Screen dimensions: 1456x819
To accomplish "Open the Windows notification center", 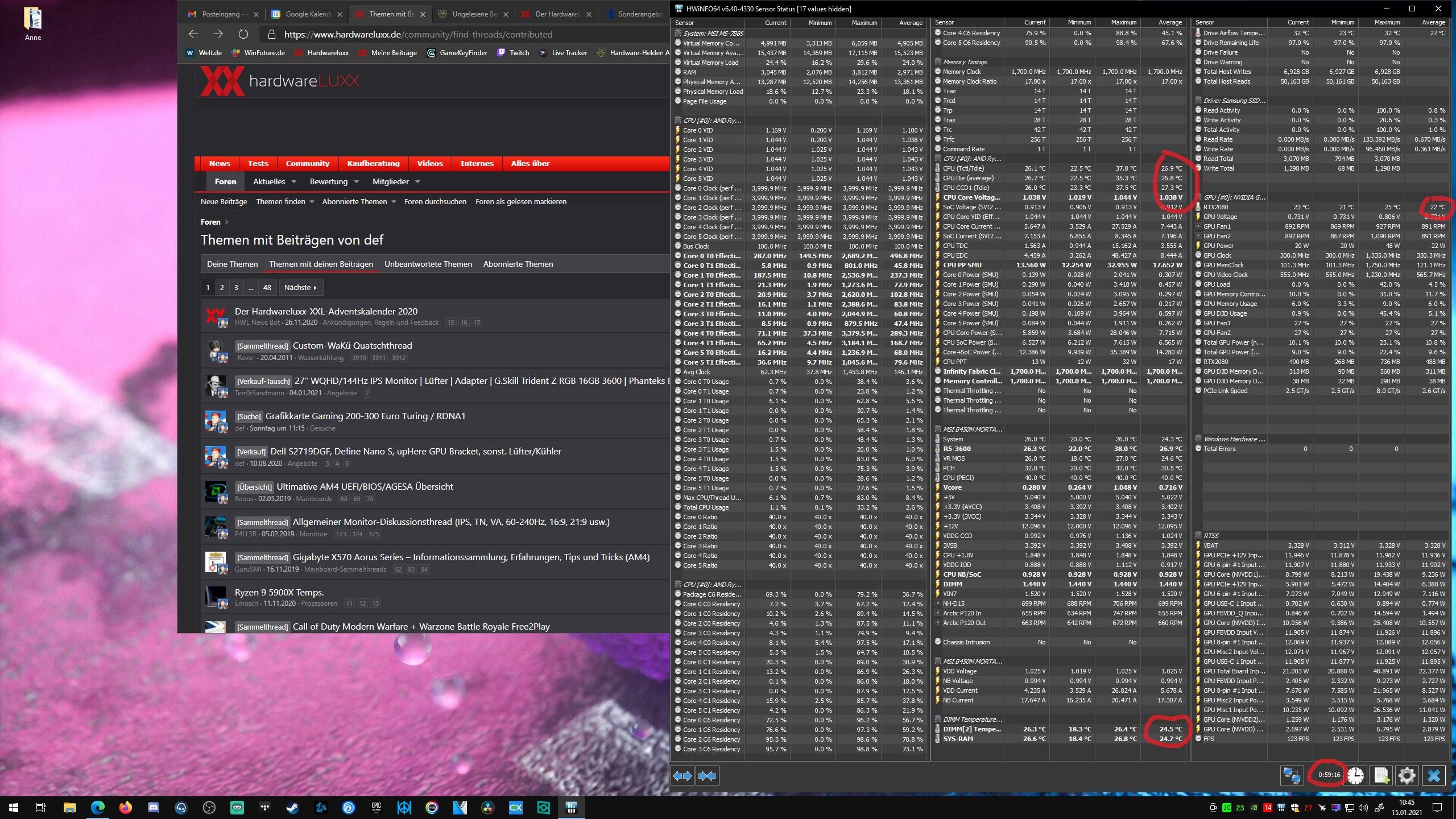I will click(1437, 807).
